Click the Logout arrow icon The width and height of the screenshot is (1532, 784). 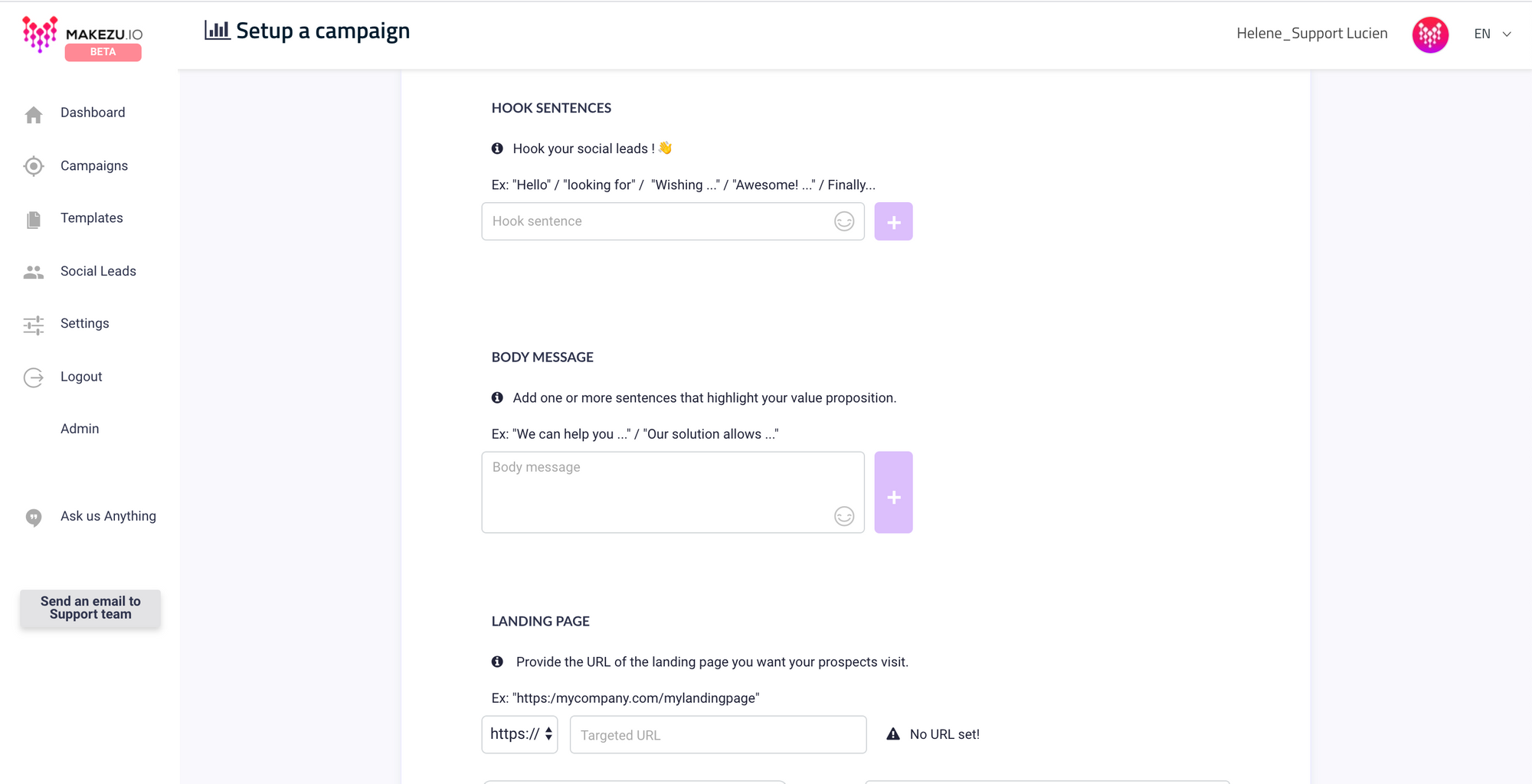[x=34, y=377]
